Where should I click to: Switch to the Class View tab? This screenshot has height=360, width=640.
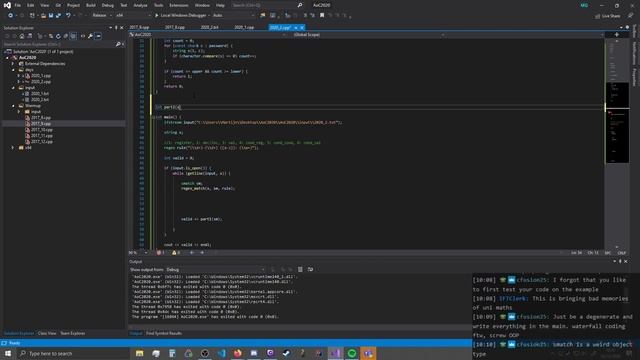[x=47, y=333]
